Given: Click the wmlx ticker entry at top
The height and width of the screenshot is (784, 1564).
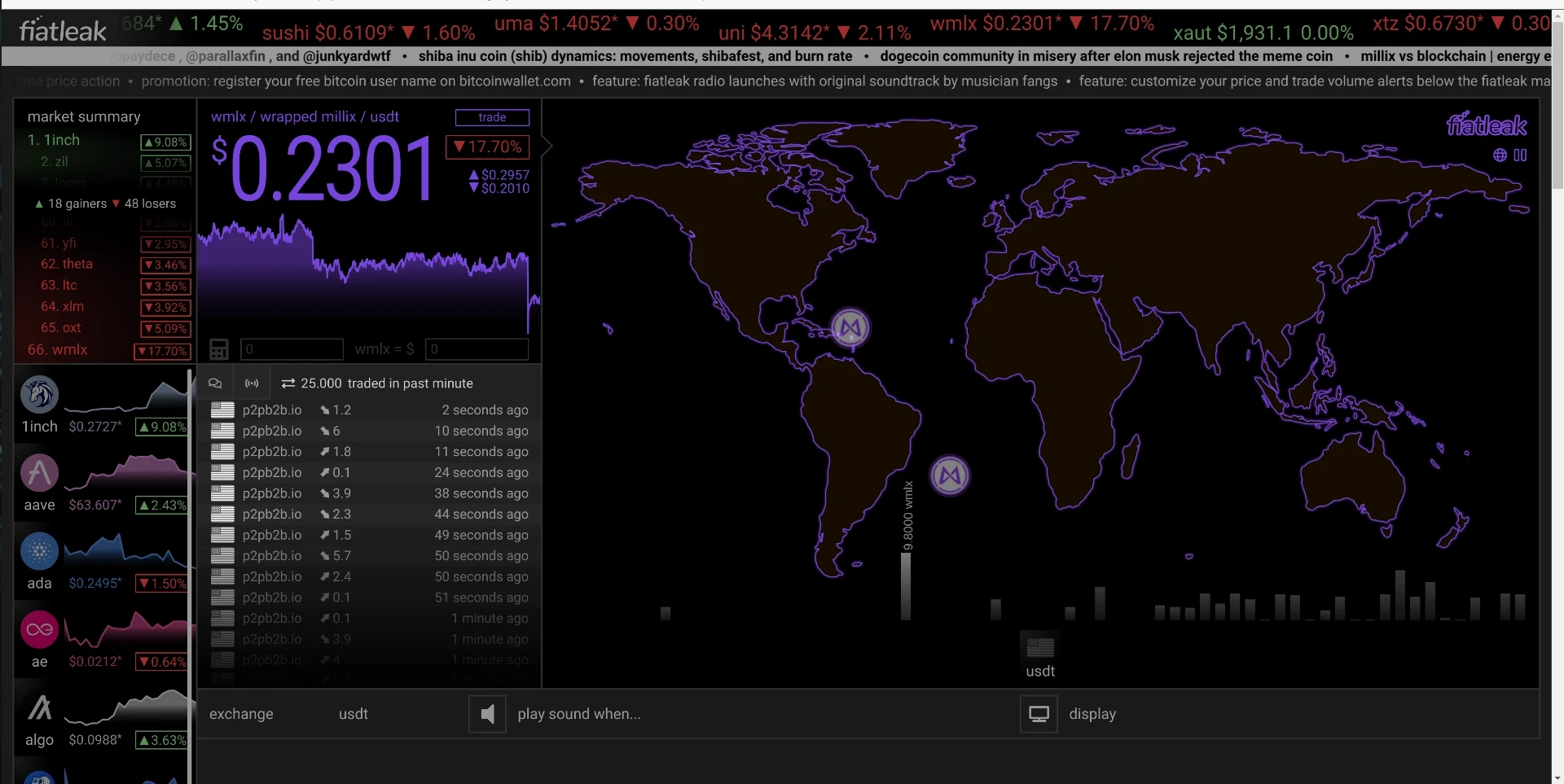Looking at the screenshot, I should point(1042,24).
